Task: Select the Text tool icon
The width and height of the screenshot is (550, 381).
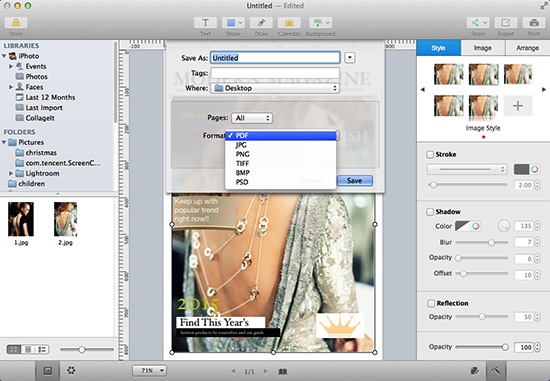Action: point(205,23)
